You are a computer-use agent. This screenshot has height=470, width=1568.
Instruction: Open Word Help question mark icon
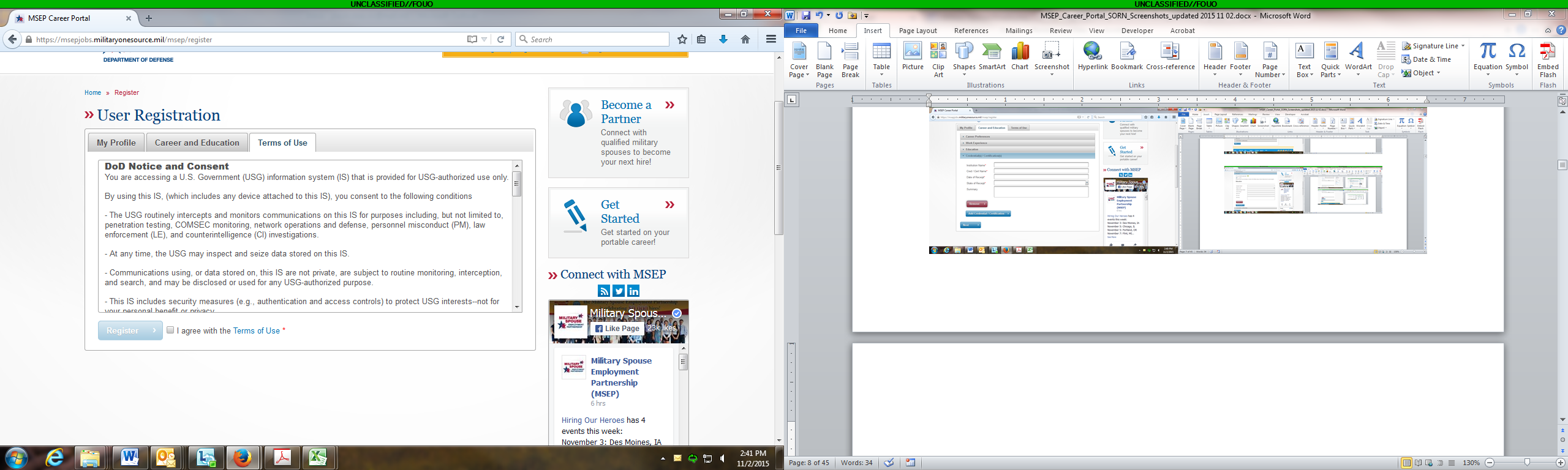click(x=1560, y=31)
